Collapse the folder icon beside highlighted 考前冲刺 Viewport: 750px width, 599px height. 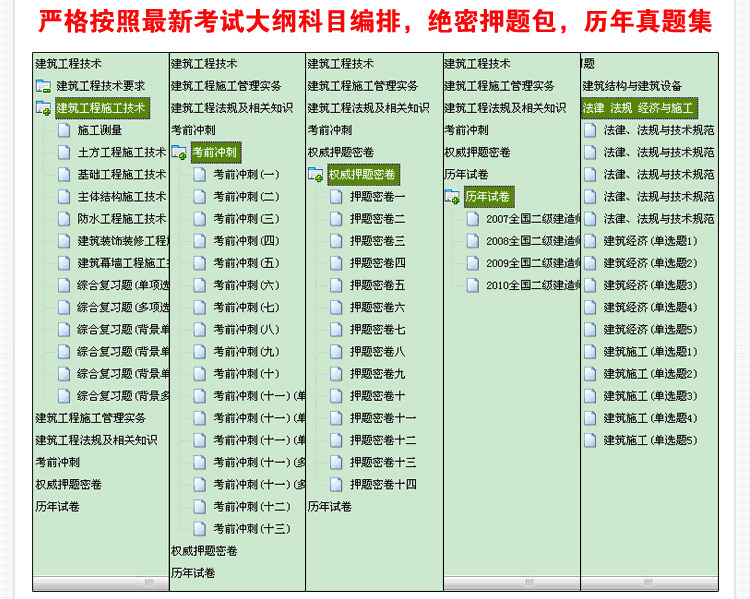pos(179,153)
